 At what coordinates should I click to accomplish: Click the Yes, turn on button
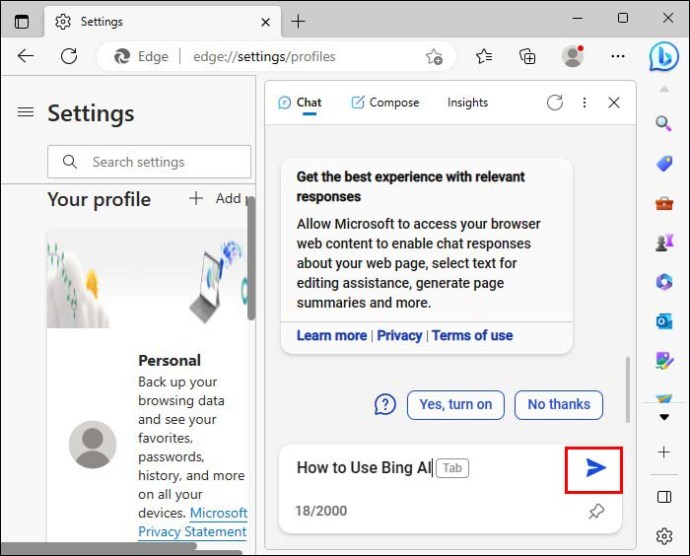pos(455,405)
